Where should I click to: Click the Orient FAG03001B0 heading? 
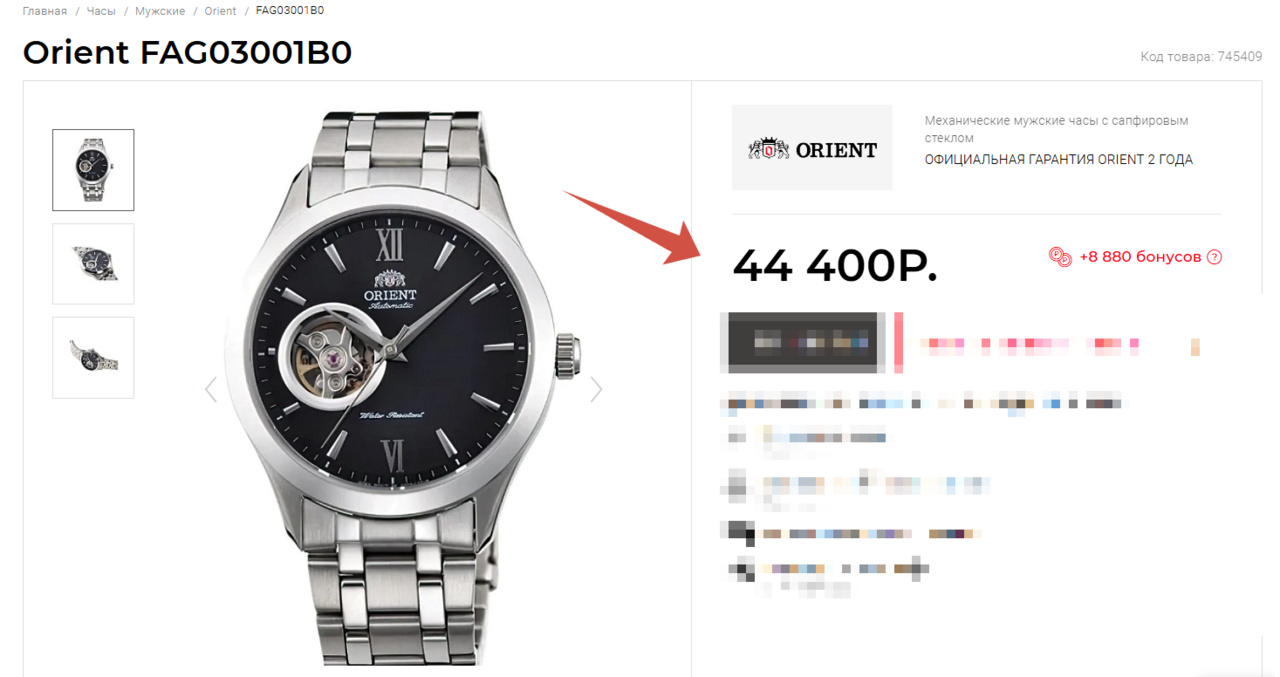point(187,52)
